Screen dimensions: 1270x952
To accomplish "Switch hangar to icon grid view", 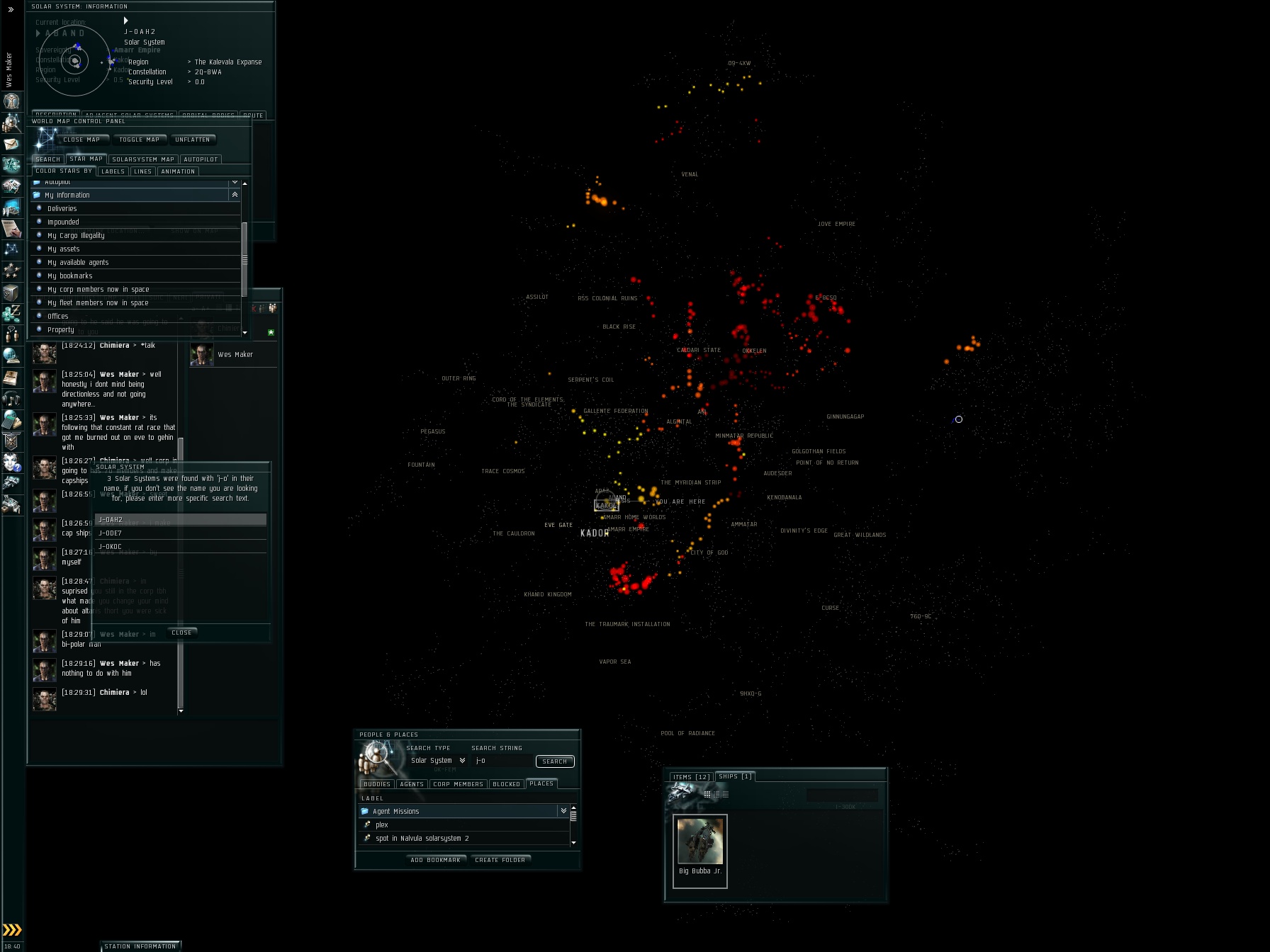I will pos(707,794).
